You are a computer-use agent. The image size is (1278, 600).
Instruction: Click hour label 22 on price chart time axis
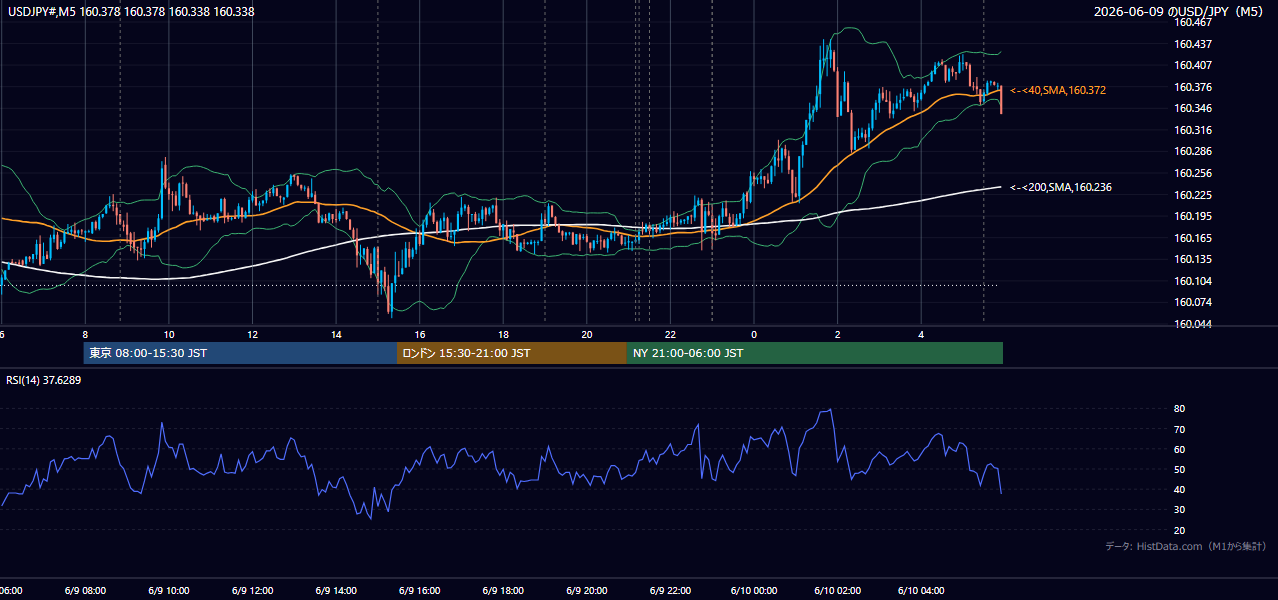point(670,335)
